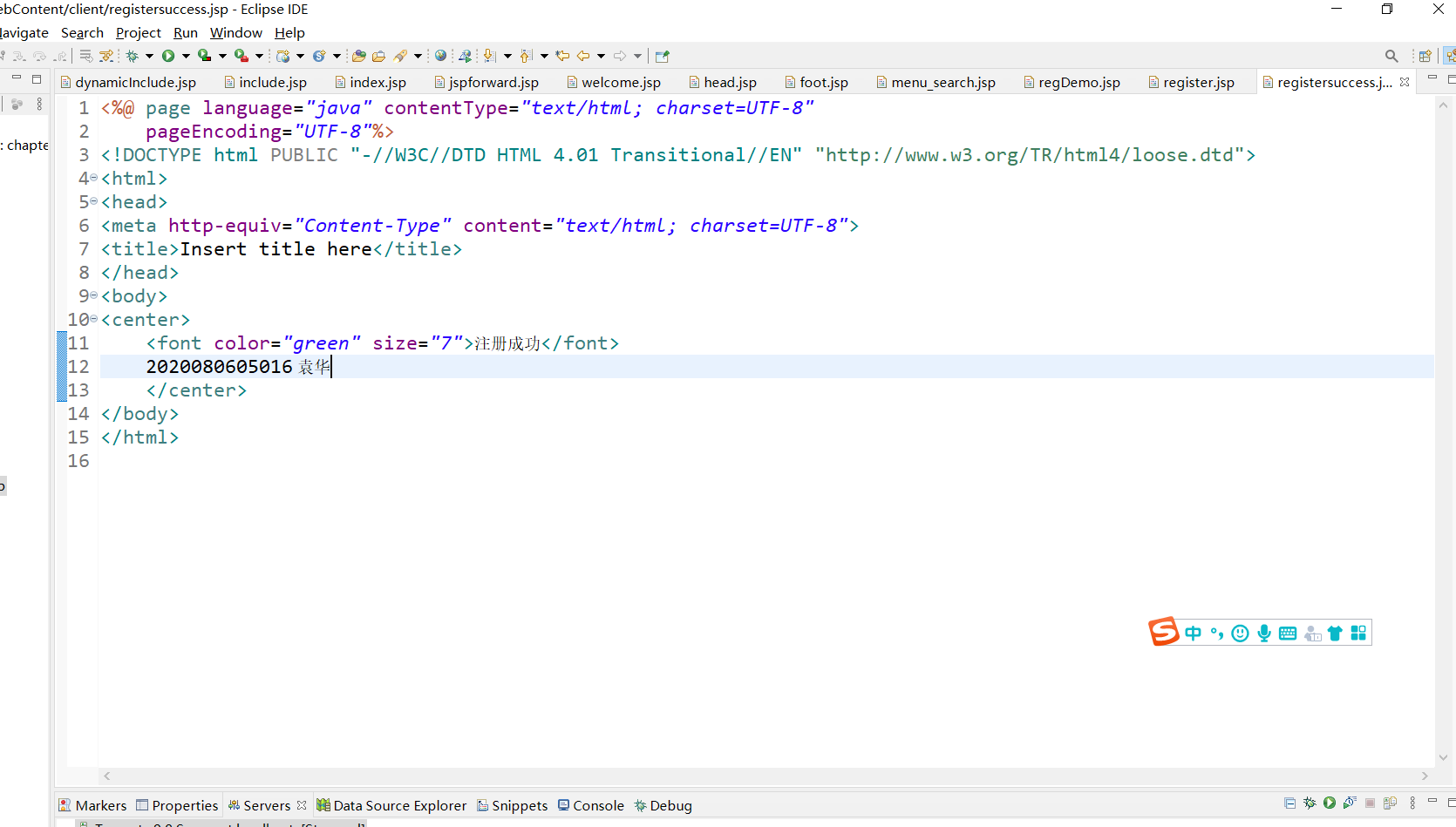Collapse the head tag fold on line 5
Image resolution: width=1456 pixels, height=827 pixels.
click(94, 201)
